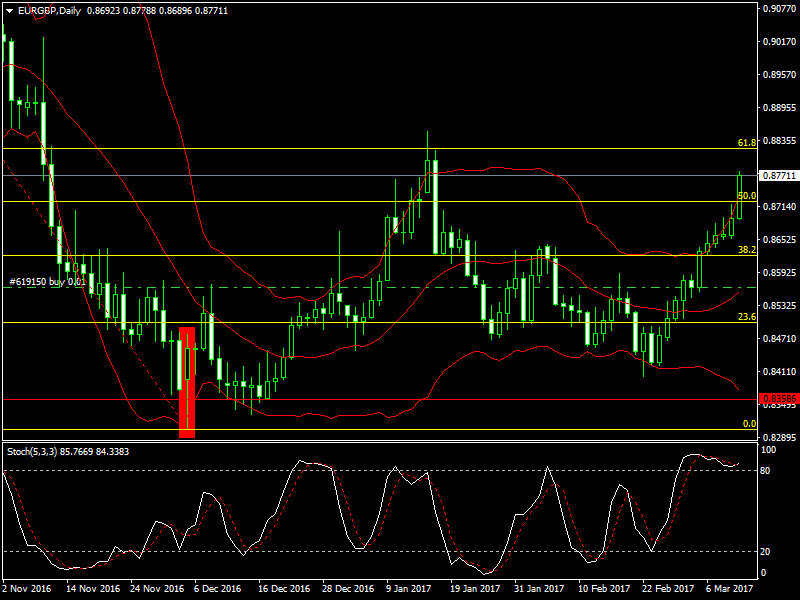
Task: Click the 0.84110 price scale value
Action: tap(779, 371)
